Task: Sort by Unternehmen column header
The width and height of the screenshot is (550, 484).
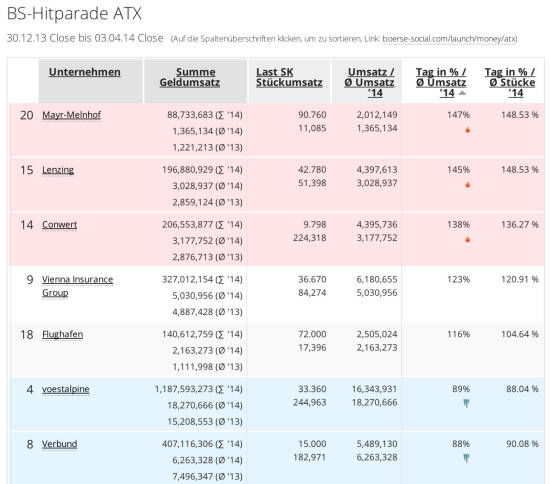Action: pos(85,72)
